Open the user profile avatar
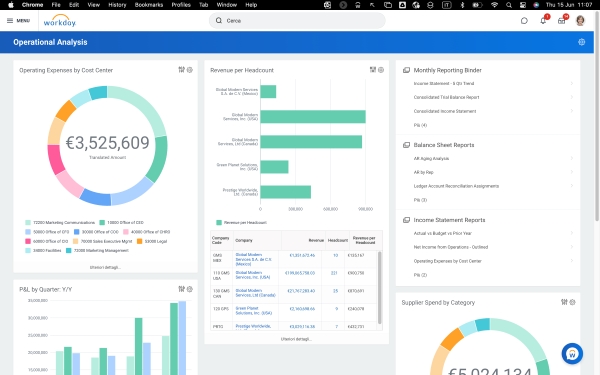The image size is (600, 375). (580, 21)
